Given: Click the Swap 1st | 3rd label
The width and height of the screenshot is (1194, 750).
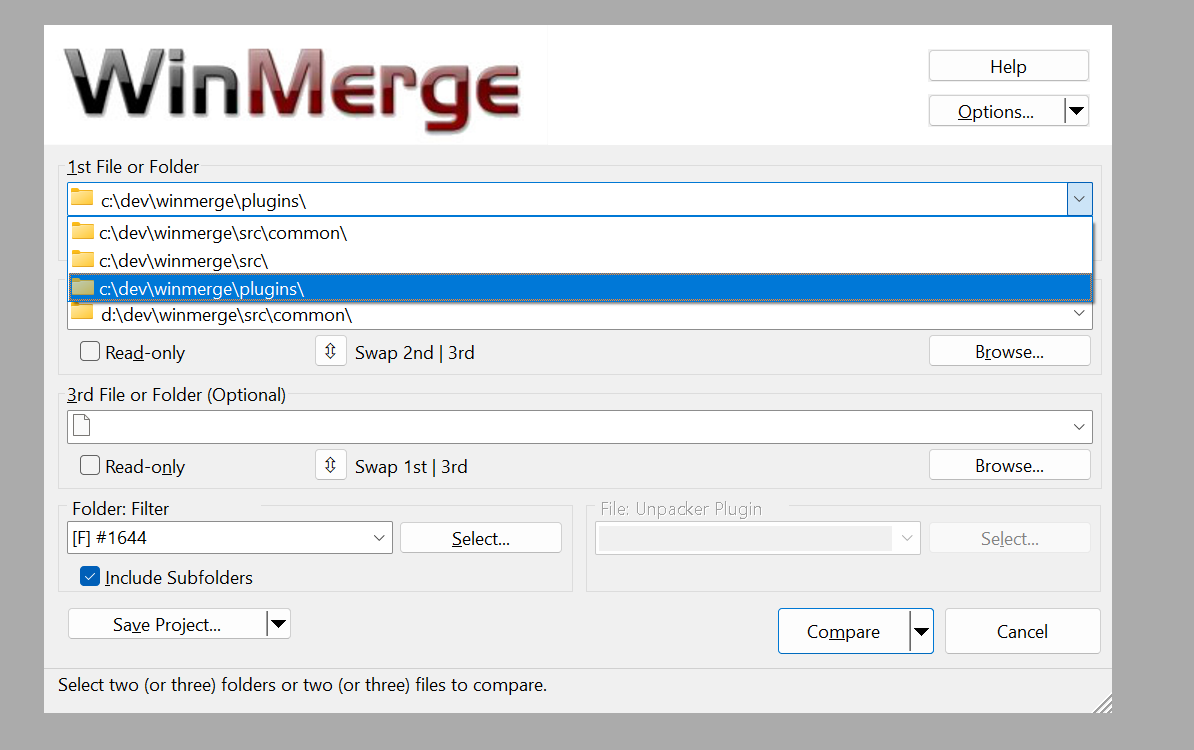Looking at the screenshot, I should pyautogui.click(x=411, y=467).
